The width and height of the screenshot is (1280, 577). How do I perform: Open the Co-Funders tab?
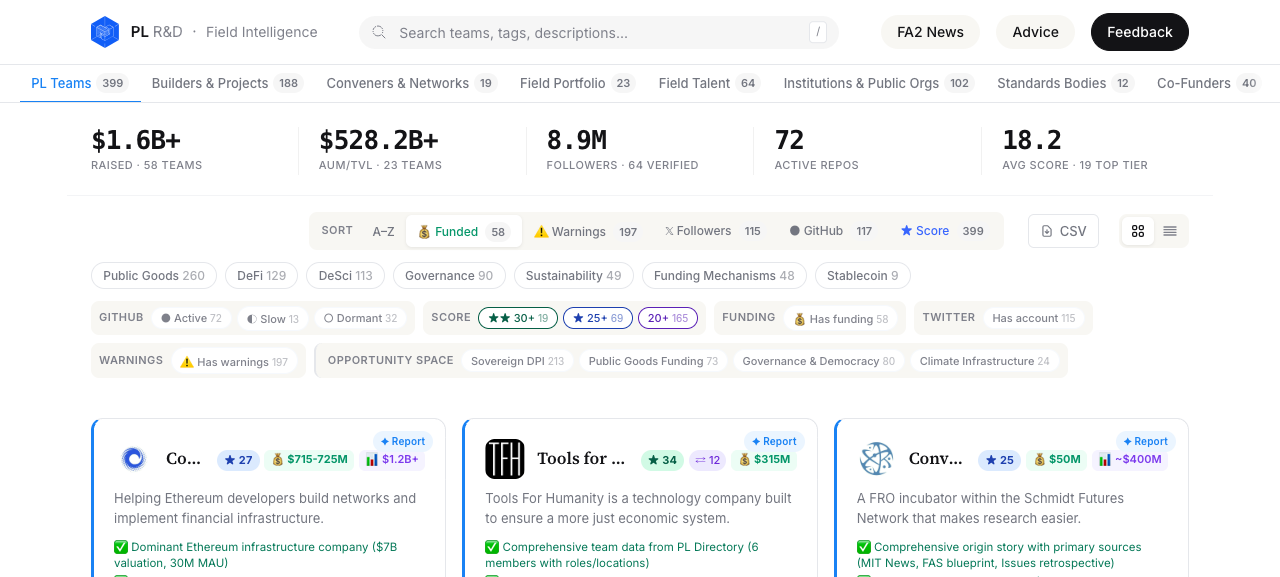pos(1209,83)
